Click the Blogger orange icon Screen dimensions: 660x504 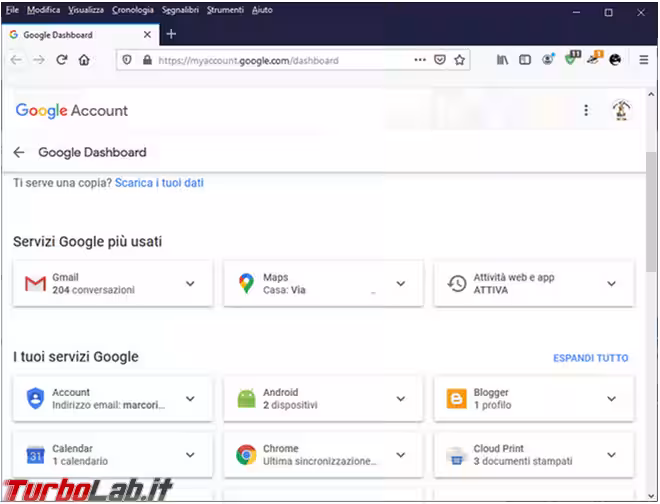coord(457,398)
